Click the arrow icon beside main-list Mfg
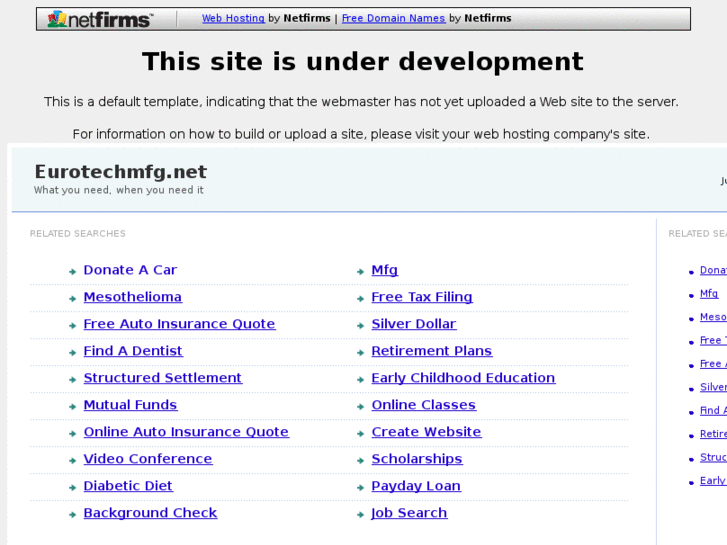 pyautogui.click(x=360, y=272)
